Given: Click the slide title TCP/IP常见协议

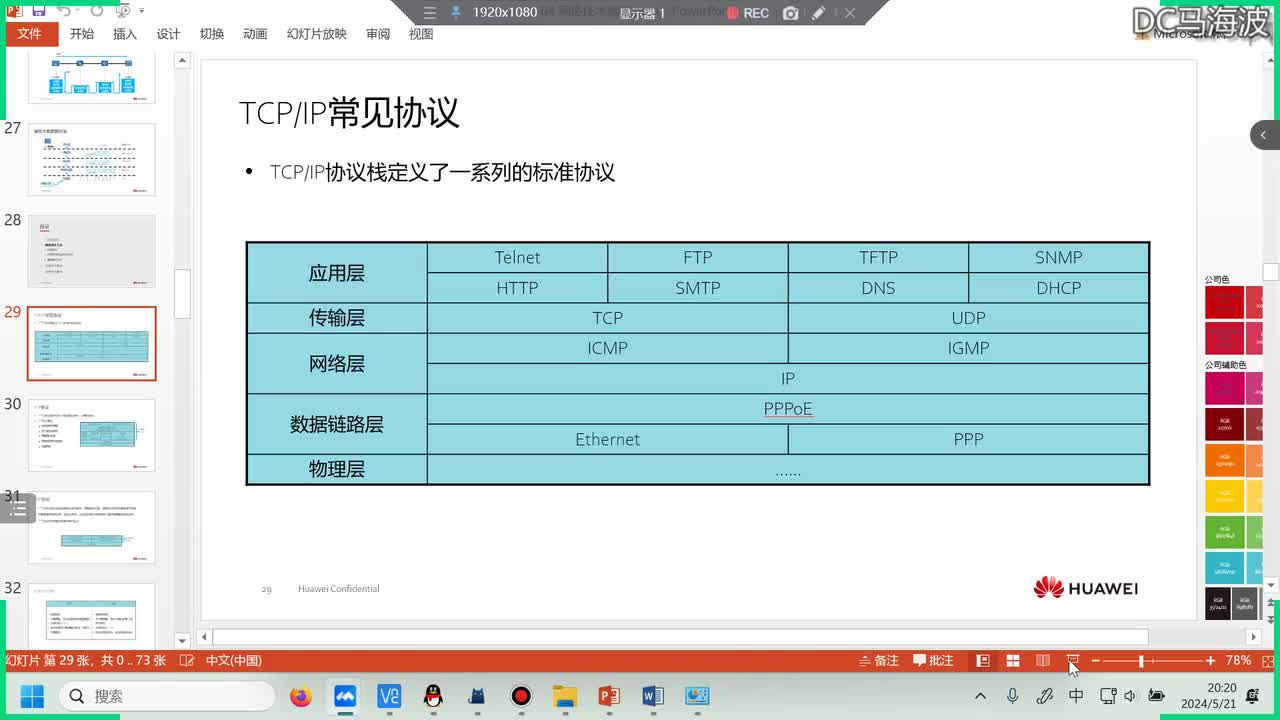Looking at the screenshot, I should [349, 113].
